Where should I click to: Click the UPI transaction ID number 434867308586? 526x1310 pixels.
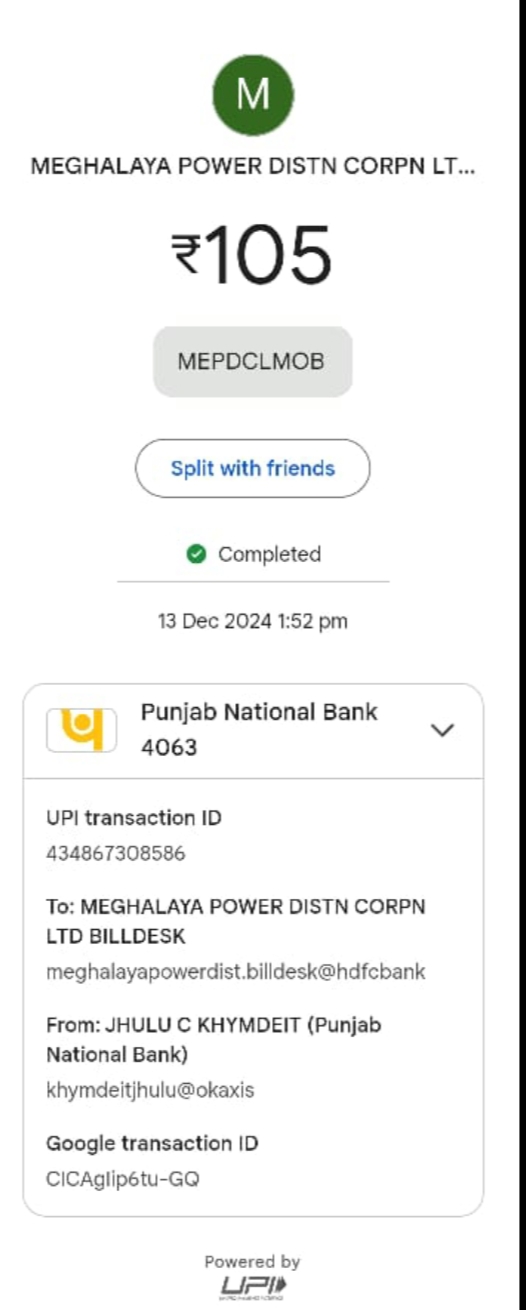coord(116,854)
